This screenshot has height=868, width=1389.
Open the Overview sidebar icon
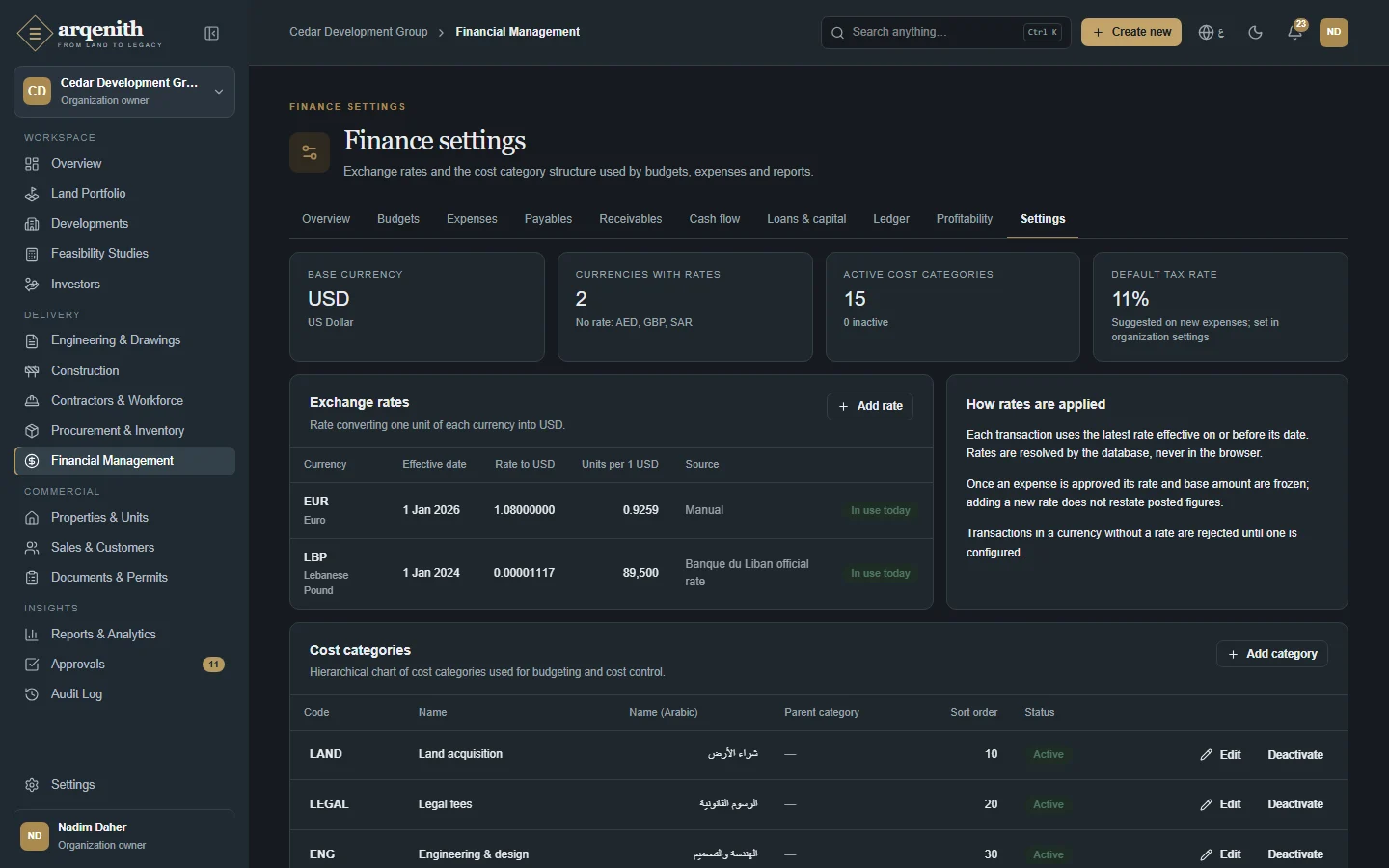(x=32, y=164)
